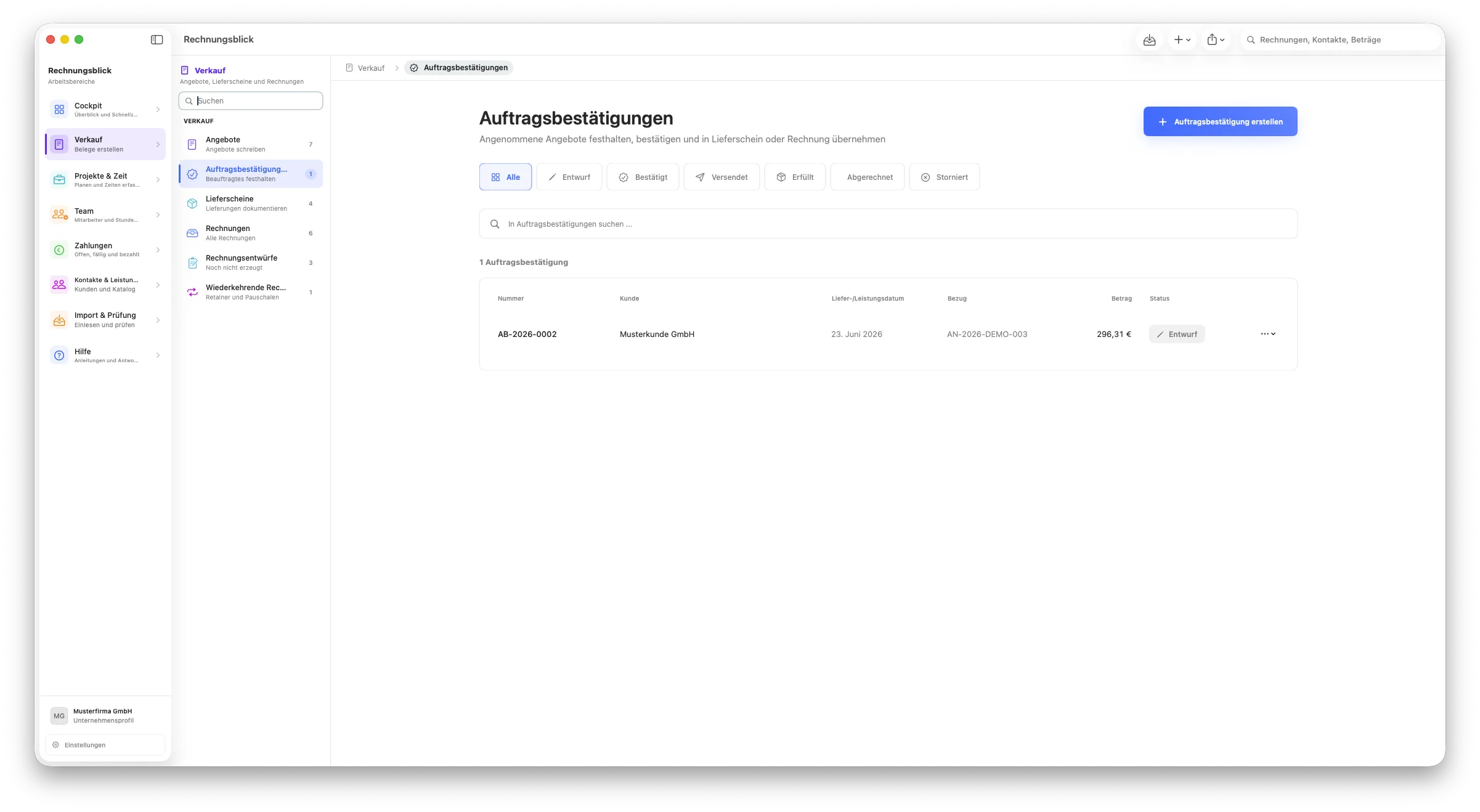The image size is (1480, 812).
Task: Expand the Import & Prüfung chevron
Action: (x=158, y=320)
